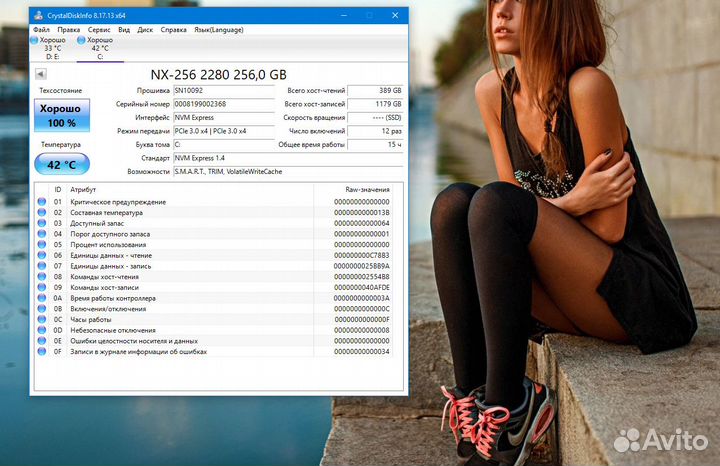Click the ID column header
Screen dimensions: 720x466
pos(58,190)
